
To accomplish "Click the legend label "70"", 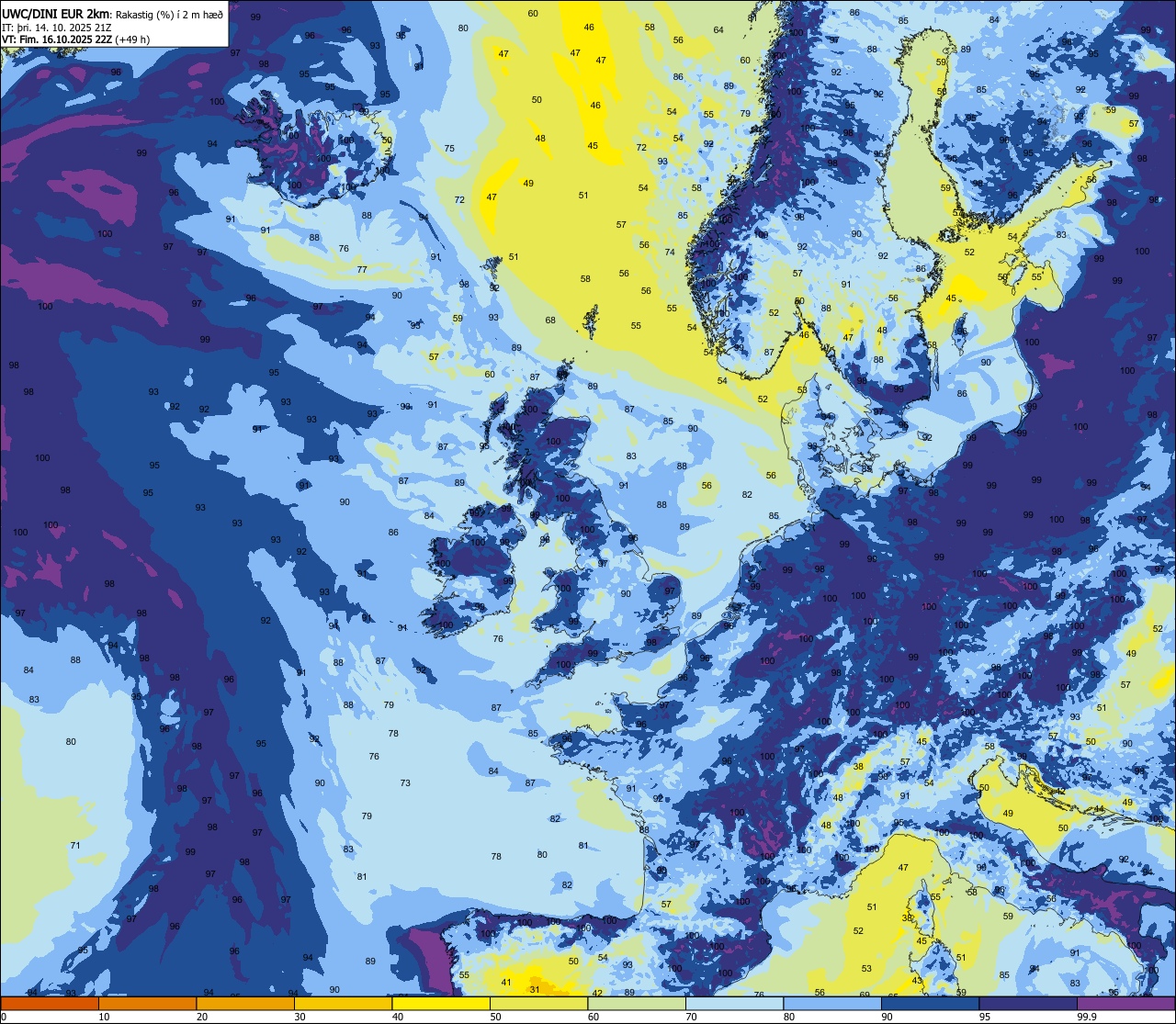I will tap(691, 1017).
